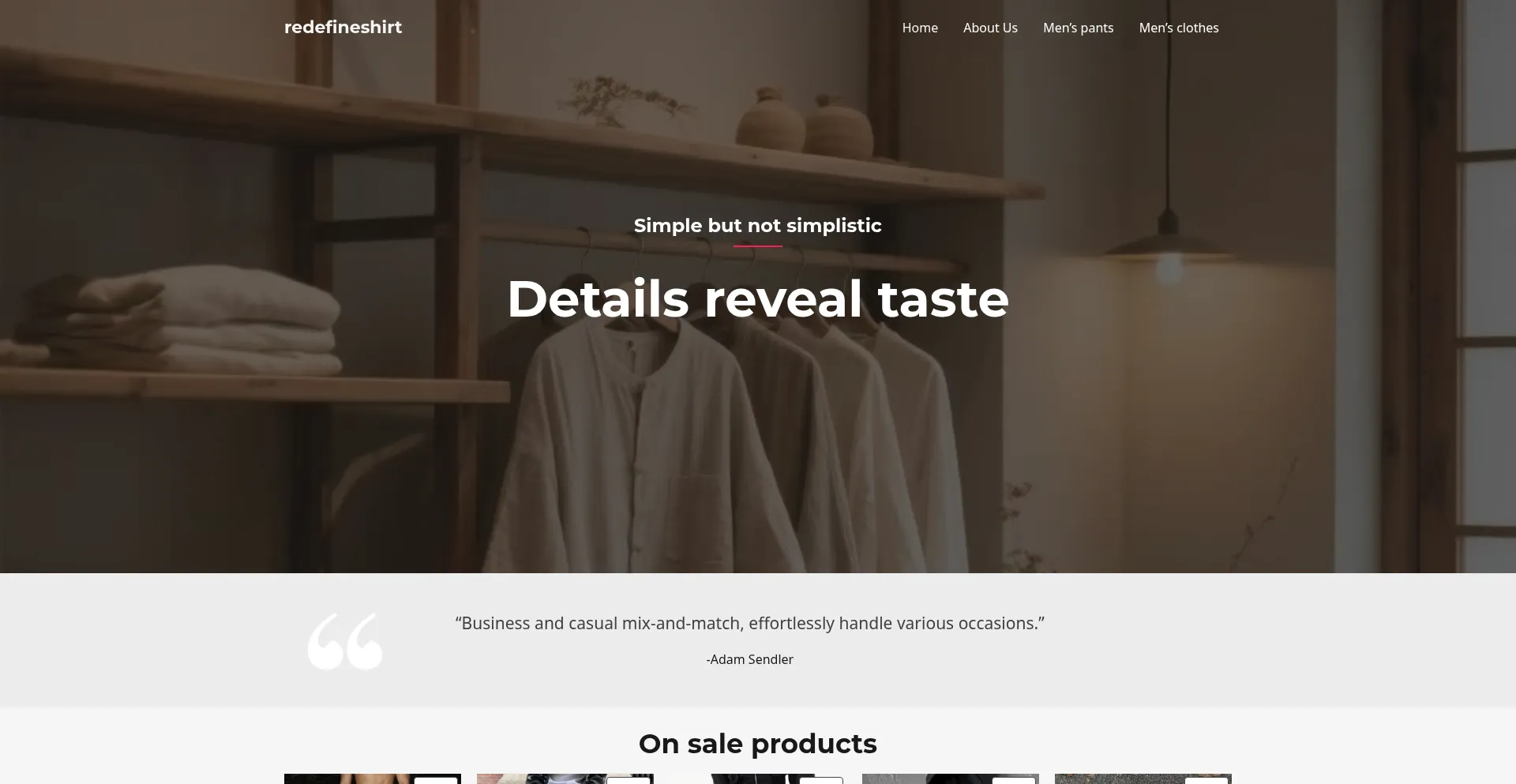Click the Adam Sendler author name
Screen dimensions: 1516x784
coord(750,659)
